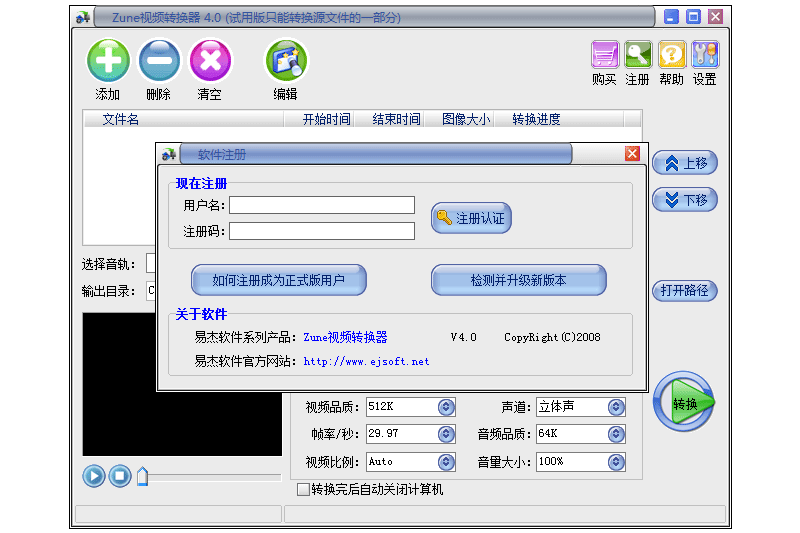Close the 软件注册 dialog
This screenshot has width=800, height=533.
632,154
